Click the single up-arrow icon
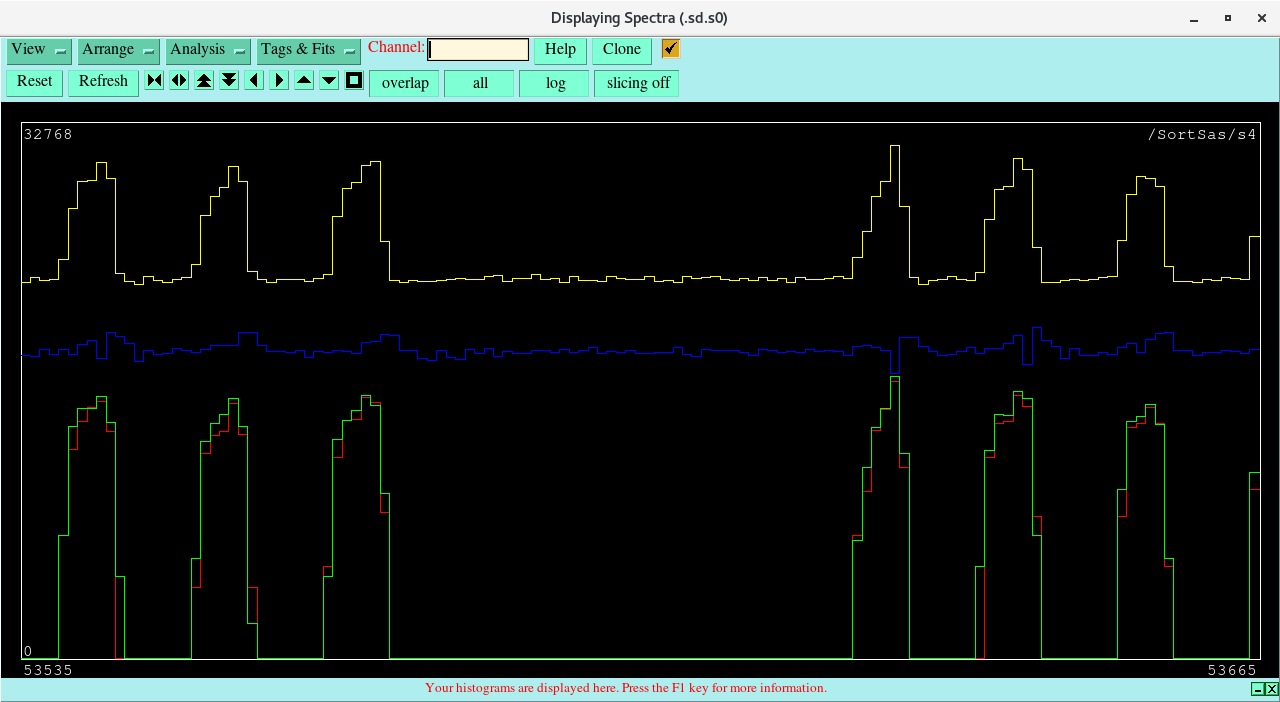 pyautogui.click(x=304, y=81)
